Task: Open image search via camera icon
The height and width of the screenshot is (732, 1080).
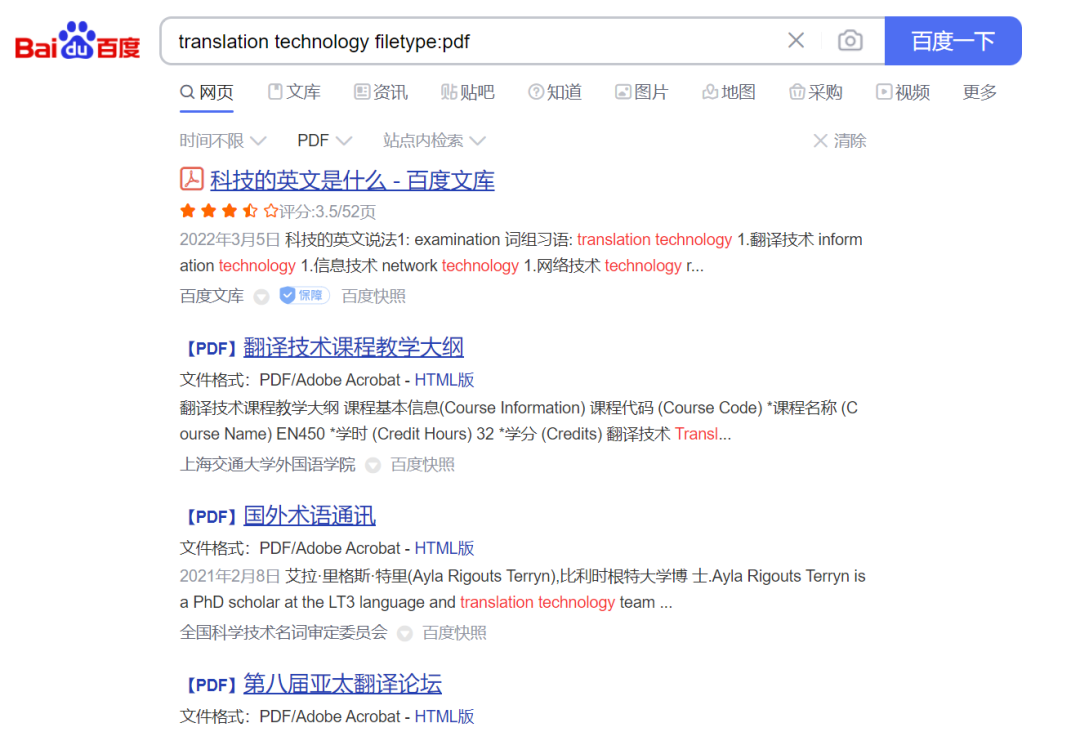Action: (x=850, y=41)
